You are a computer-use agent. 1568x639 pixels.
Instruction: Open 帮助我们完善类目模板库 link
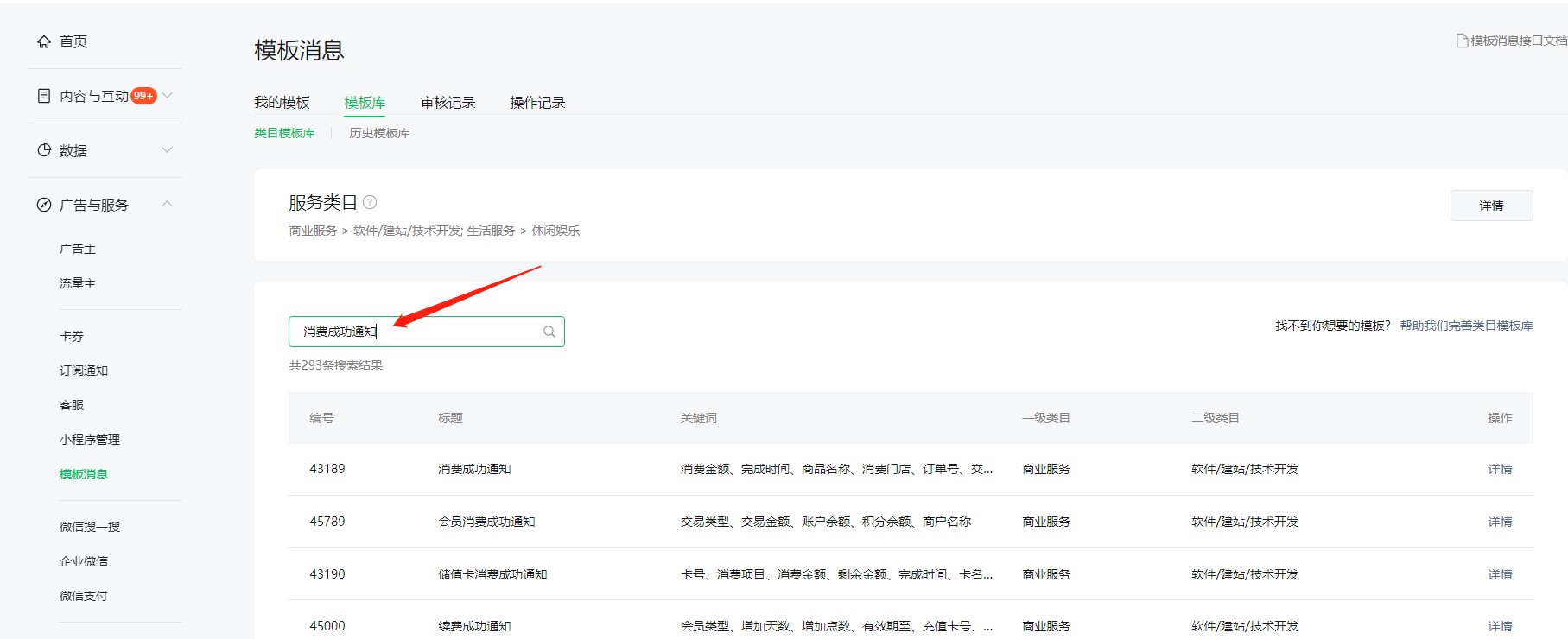1466,326
